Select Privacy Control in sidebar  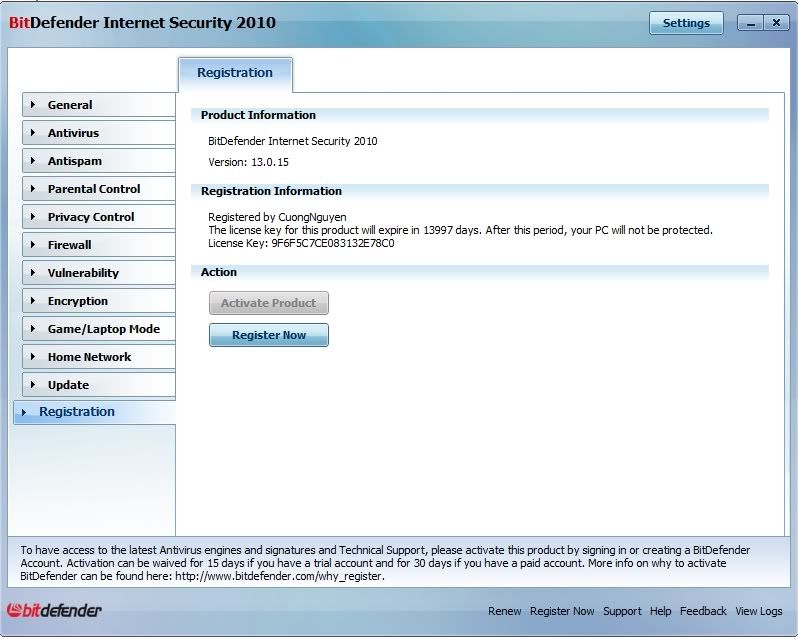[99, 217]
